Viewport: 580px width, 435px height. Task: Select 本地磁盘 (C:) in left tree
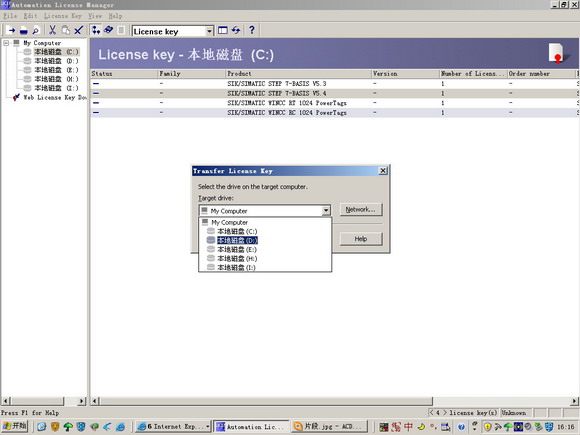coord(57,52)
